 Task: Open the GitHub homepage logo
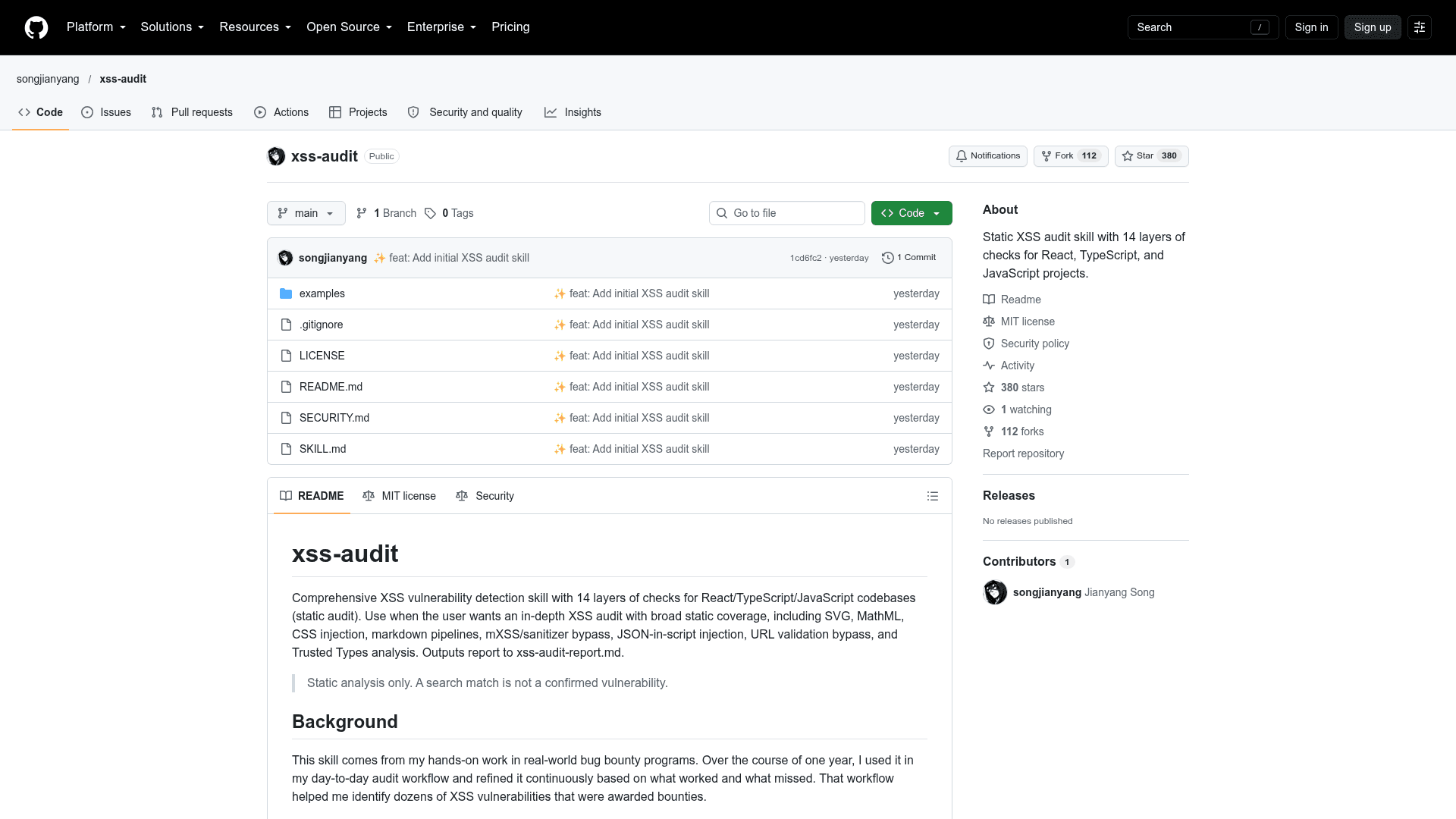point(36,27)
